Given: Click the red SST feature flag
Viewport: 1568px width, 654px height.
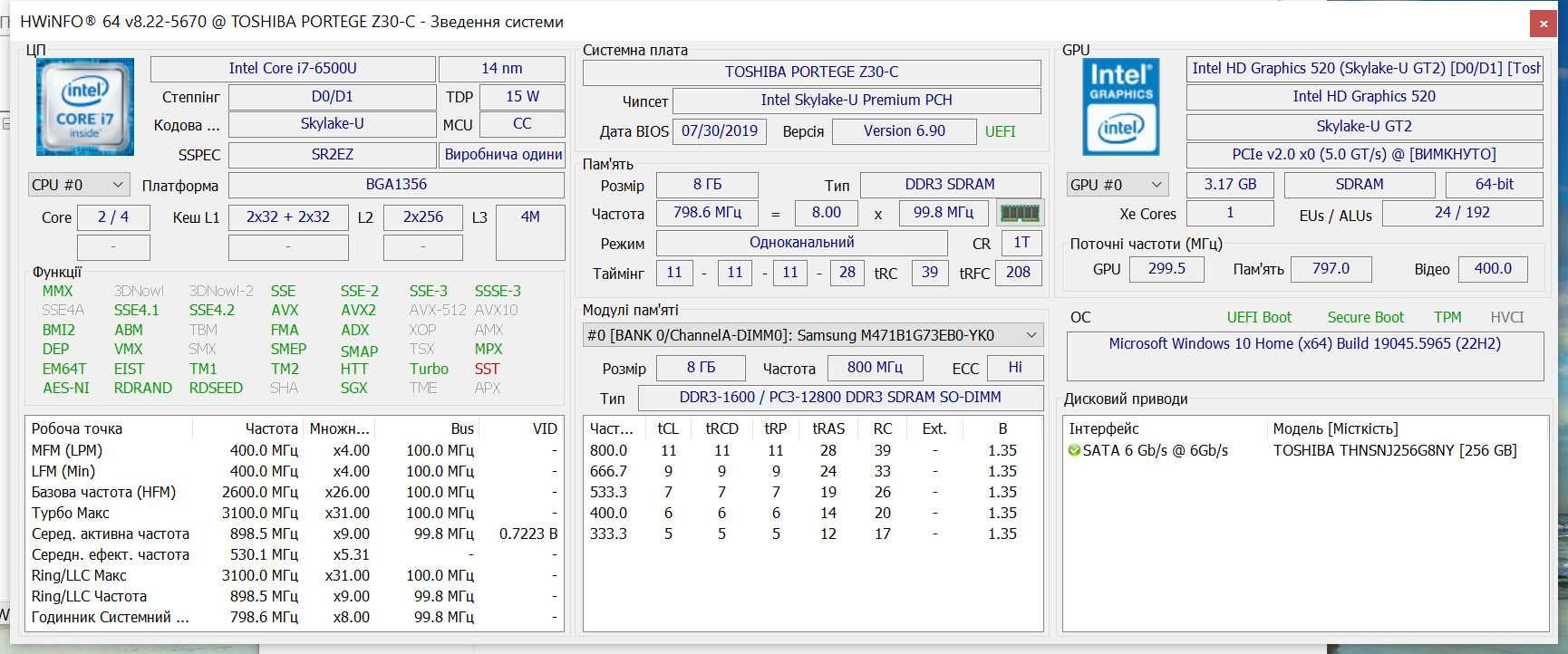Looking at the screenshot, I should tap(487, 369).
